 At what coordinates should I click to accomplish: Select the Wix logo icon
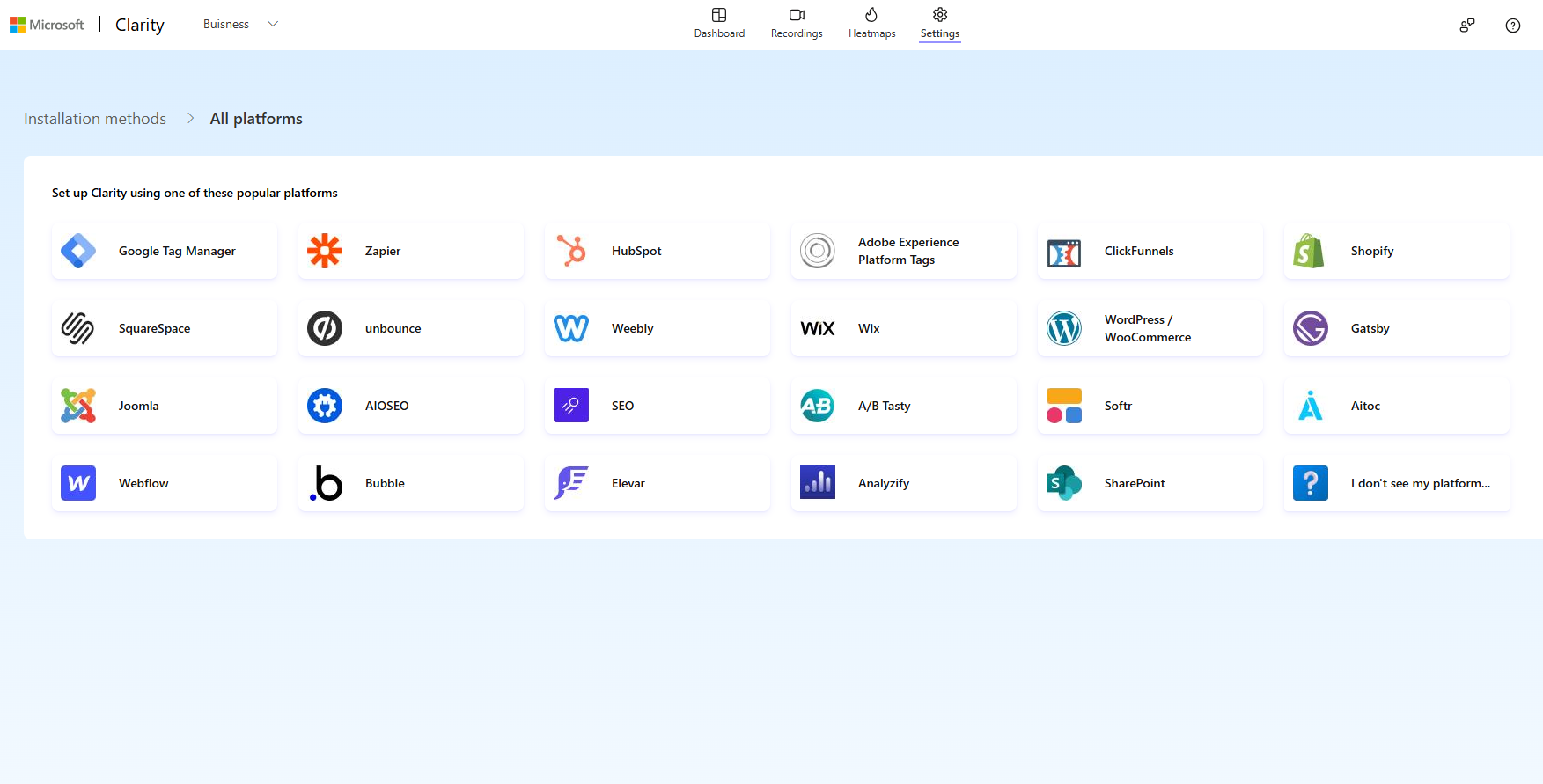pyautogui.click(x=818, y=328)
